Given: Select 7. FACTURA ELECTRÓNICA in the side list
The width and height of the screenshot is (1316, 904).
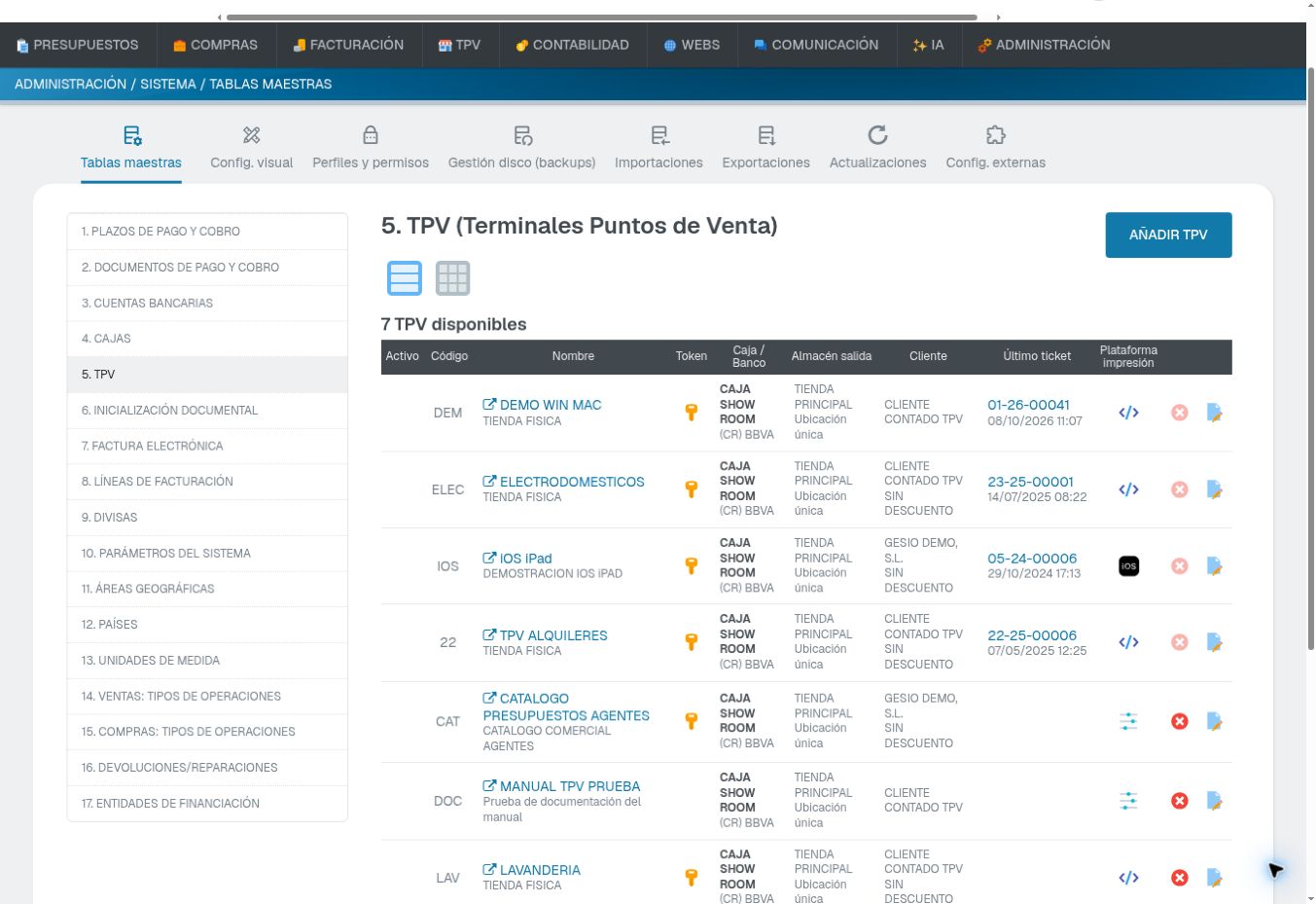Looking at the screenshot, I should pos(207,446).
